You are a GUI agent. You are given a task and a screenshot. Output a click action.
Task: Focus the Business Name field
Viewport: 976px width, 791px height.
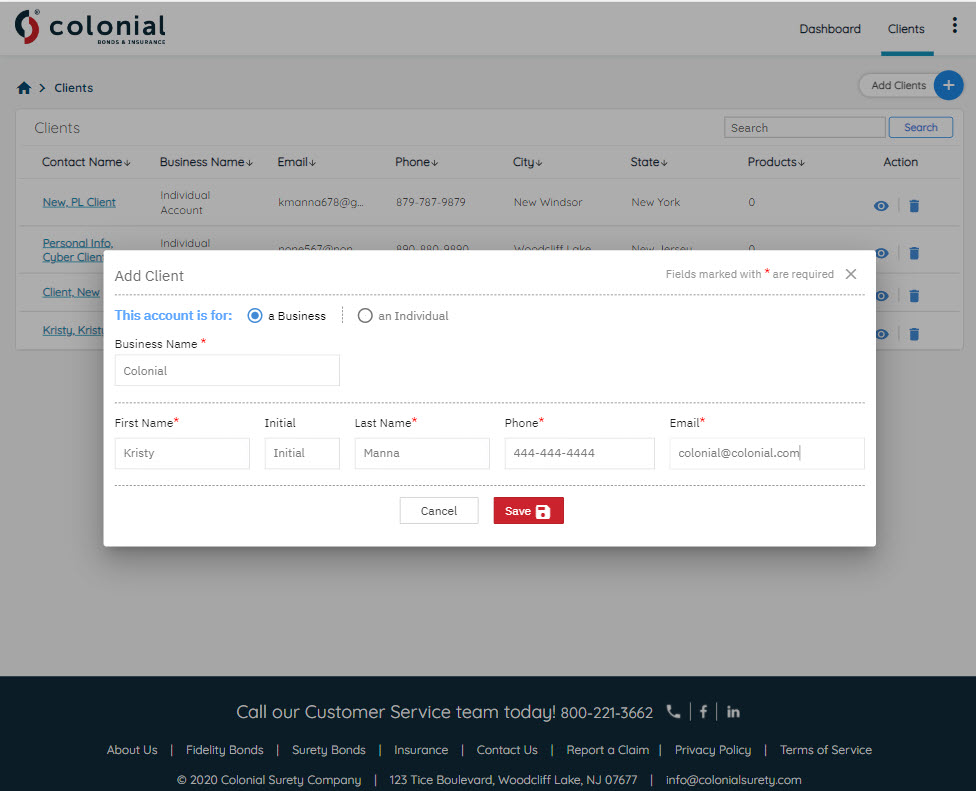[227, 370]
